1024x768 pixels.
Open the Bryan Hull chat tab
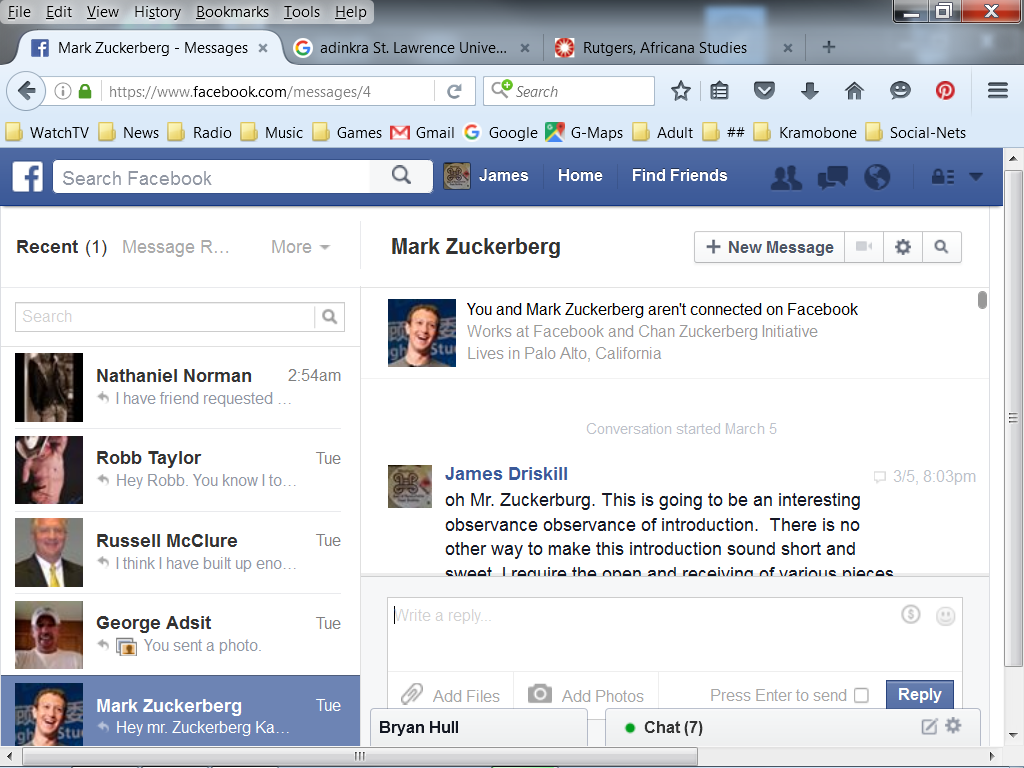tap(479, 728)
